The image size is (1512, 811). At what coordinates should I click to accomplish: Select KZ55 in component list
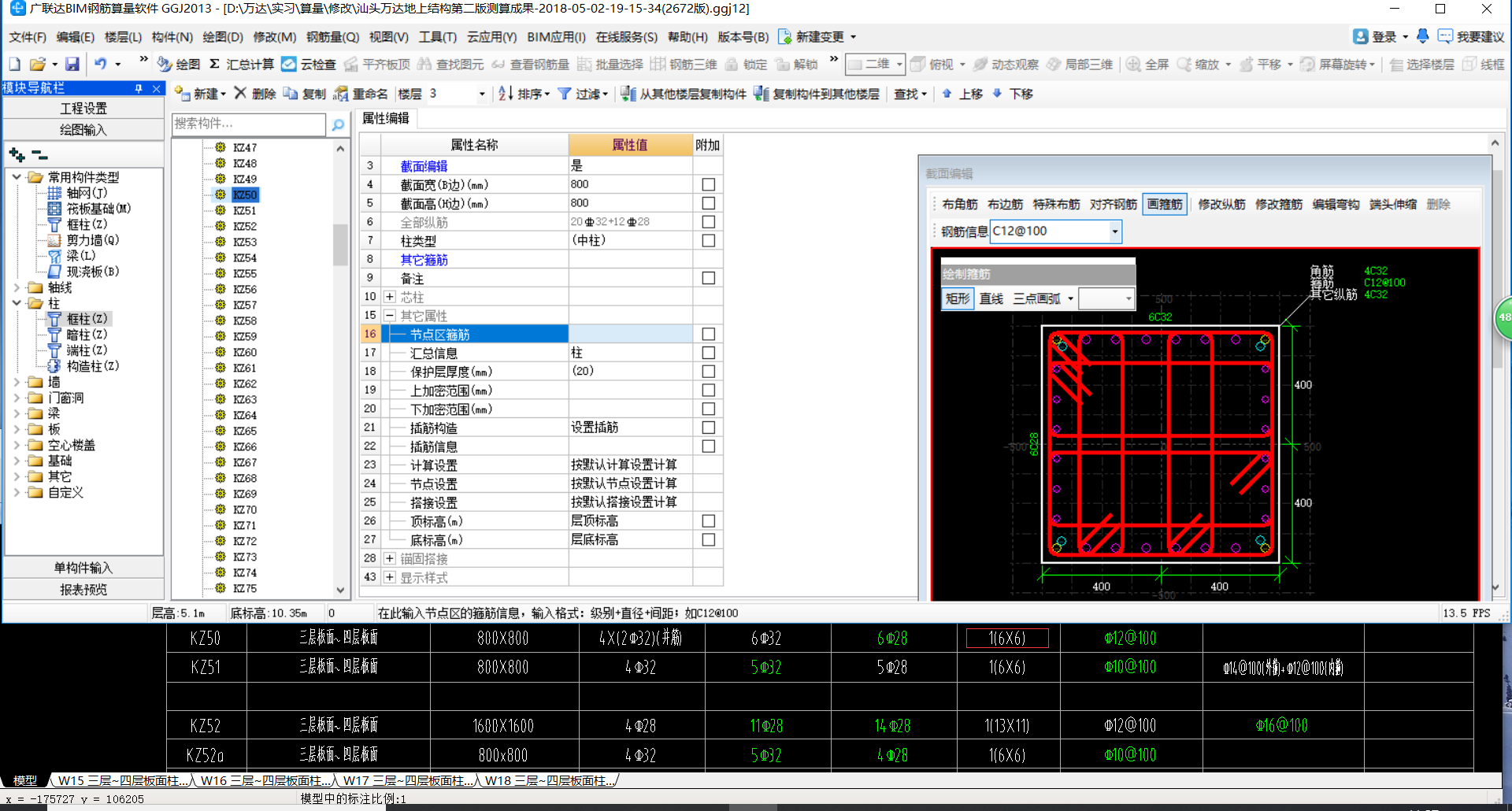245,273
